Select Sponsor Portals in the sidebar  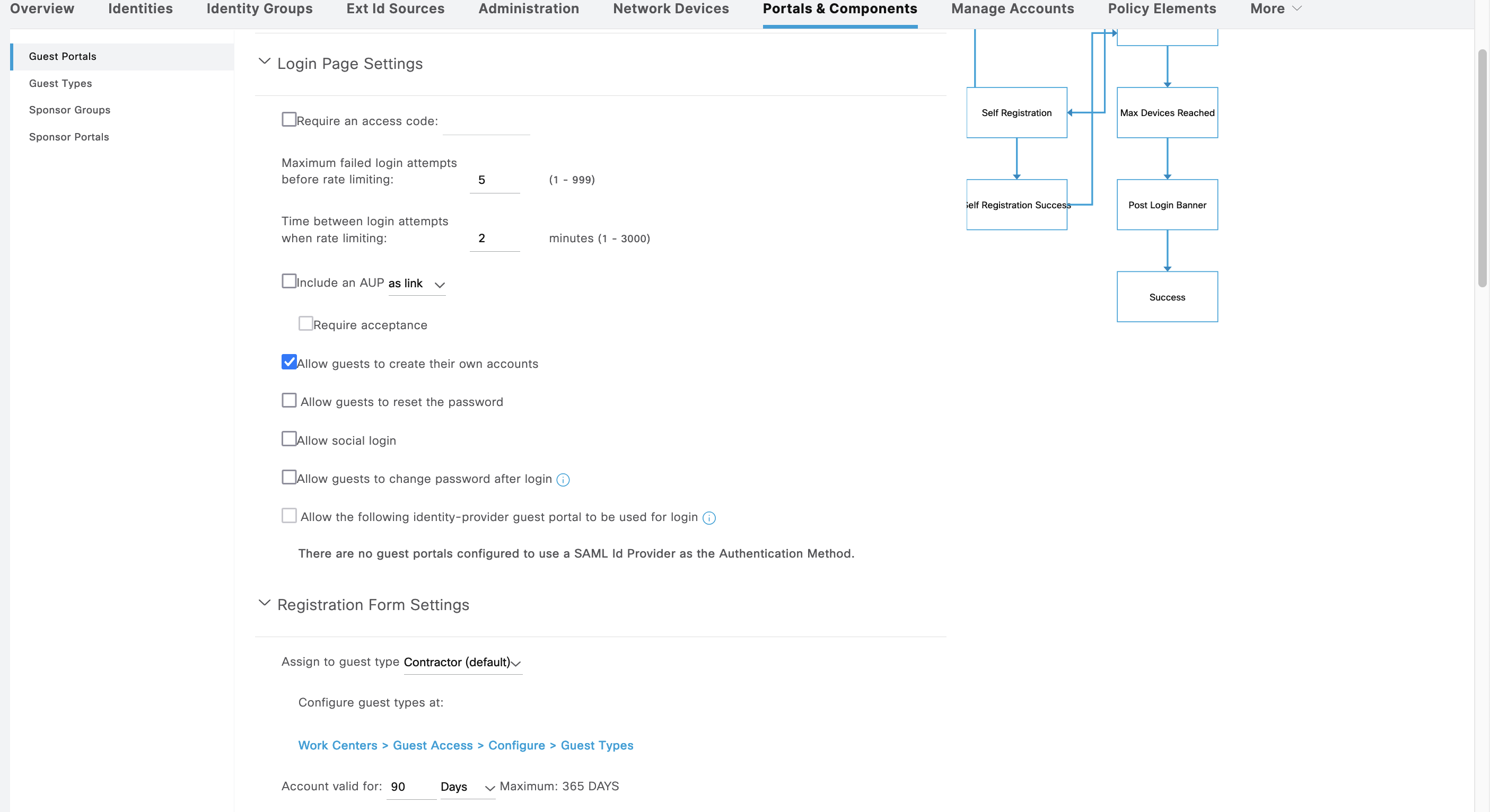click(x=69, y=137)
